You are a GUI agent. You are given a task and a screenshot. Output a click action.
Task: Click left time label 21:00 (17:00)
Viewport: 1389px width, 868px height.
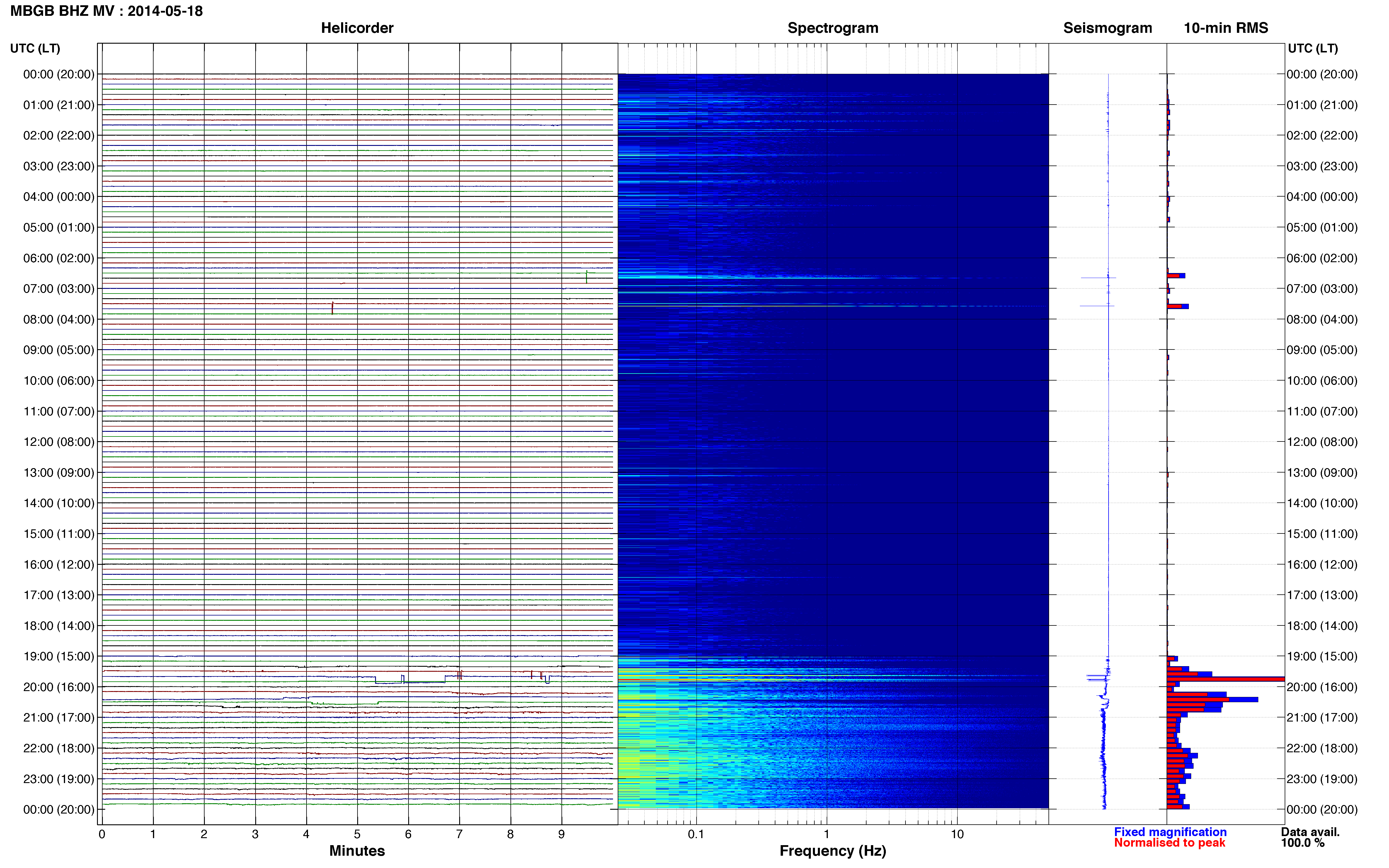point(59,718)
